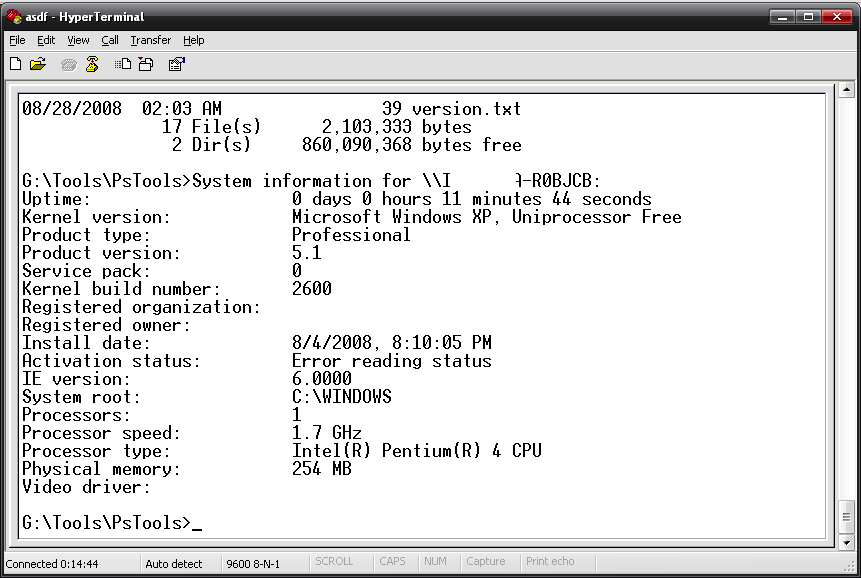Click the '6.0000' IE version value

(x=321, y=379)
